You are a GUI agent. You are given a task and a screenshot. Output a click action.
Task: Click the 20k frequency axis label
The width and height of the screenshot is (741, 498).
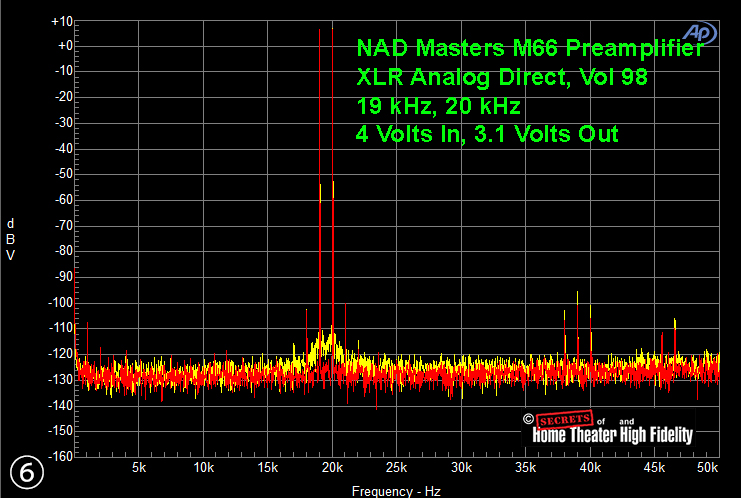pos(332,468)
